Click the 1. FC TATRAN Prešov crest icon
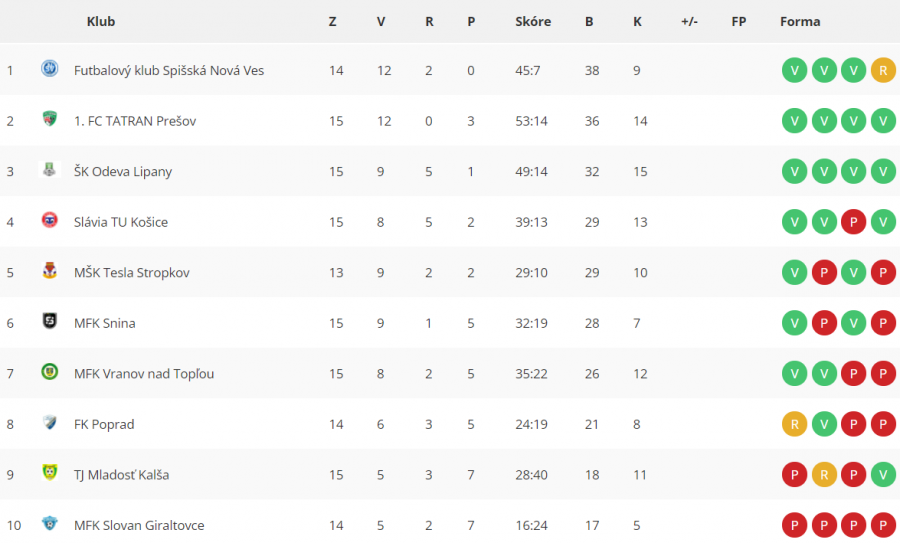 pos(50,119)
